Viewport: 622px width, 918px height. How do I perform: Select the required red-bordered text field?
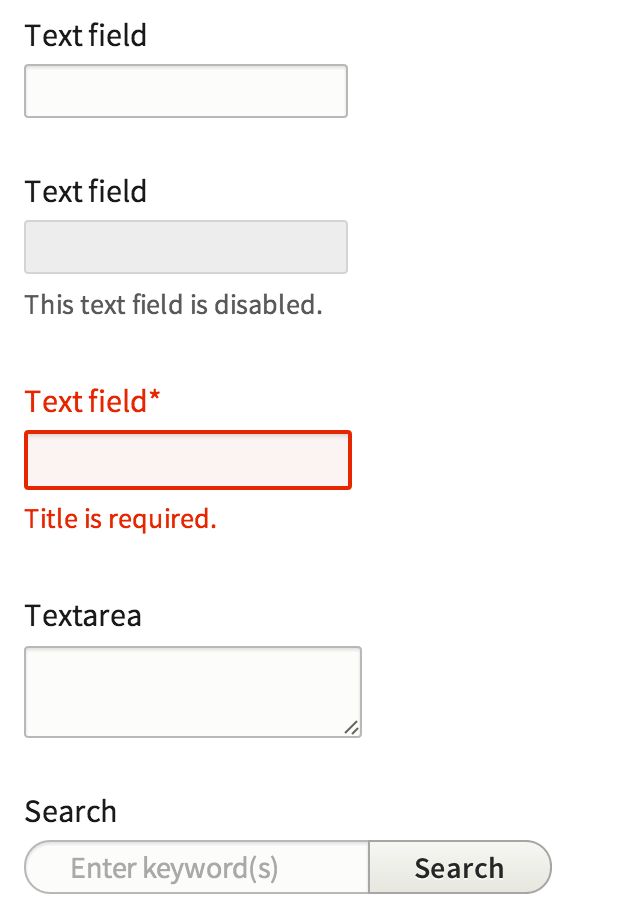click(187, 459)
